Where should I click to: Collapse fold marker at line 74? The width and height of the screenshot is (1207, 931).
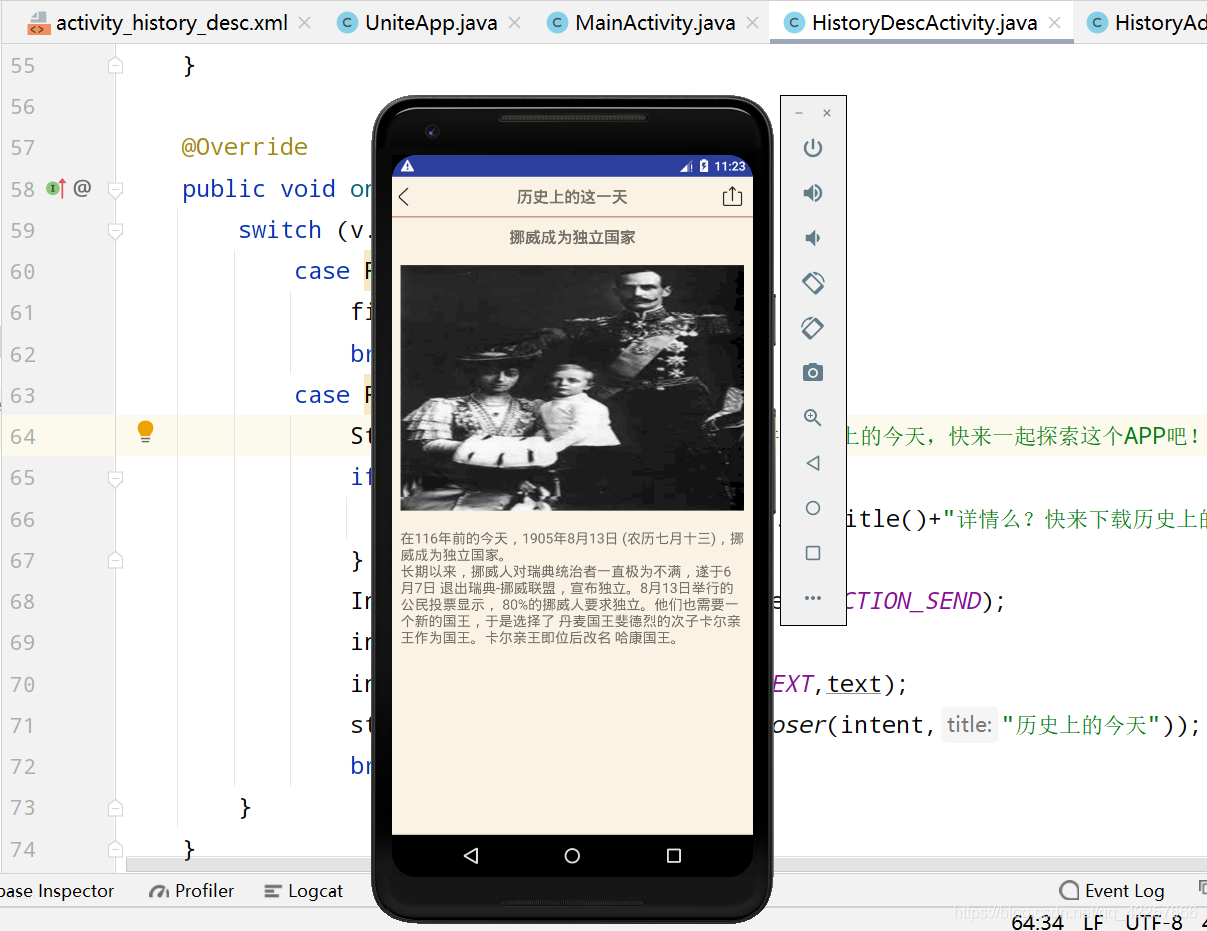(115, 849)
